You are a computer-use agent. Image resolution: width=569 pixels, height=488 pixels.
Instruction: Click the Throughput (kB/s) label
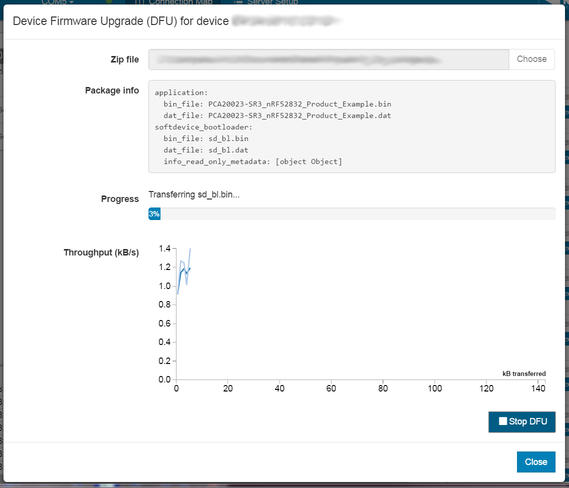coord(101,253)
